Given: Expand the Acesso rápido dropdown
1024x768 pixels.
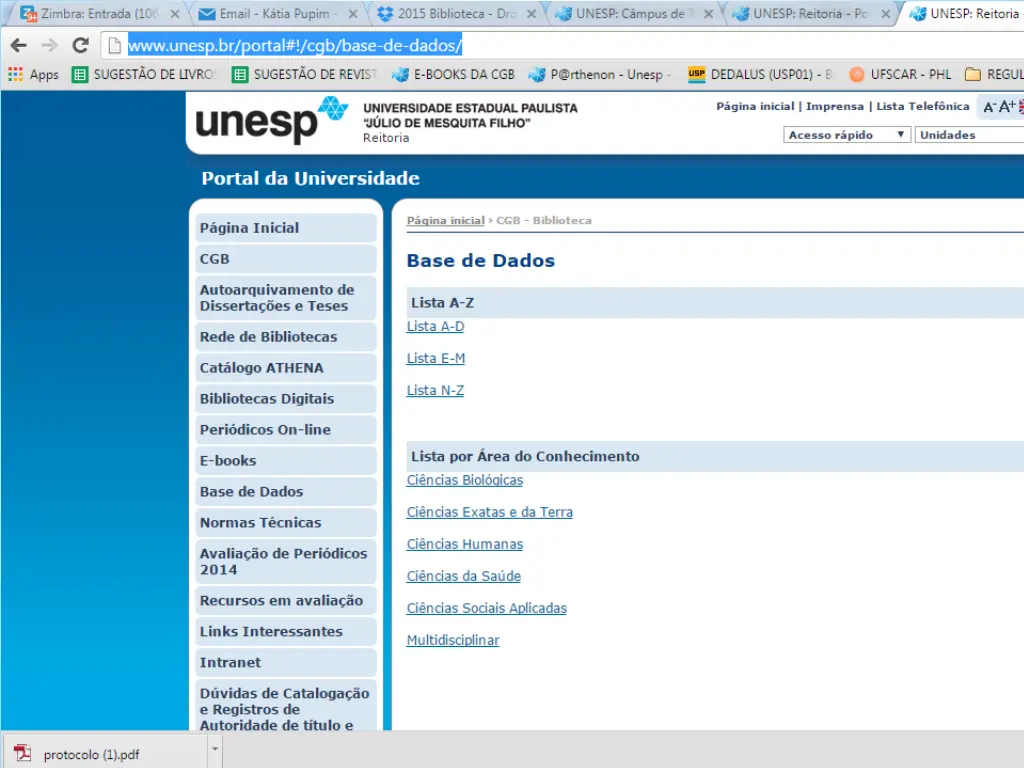Looking at the screenshot, I should 846,135.
